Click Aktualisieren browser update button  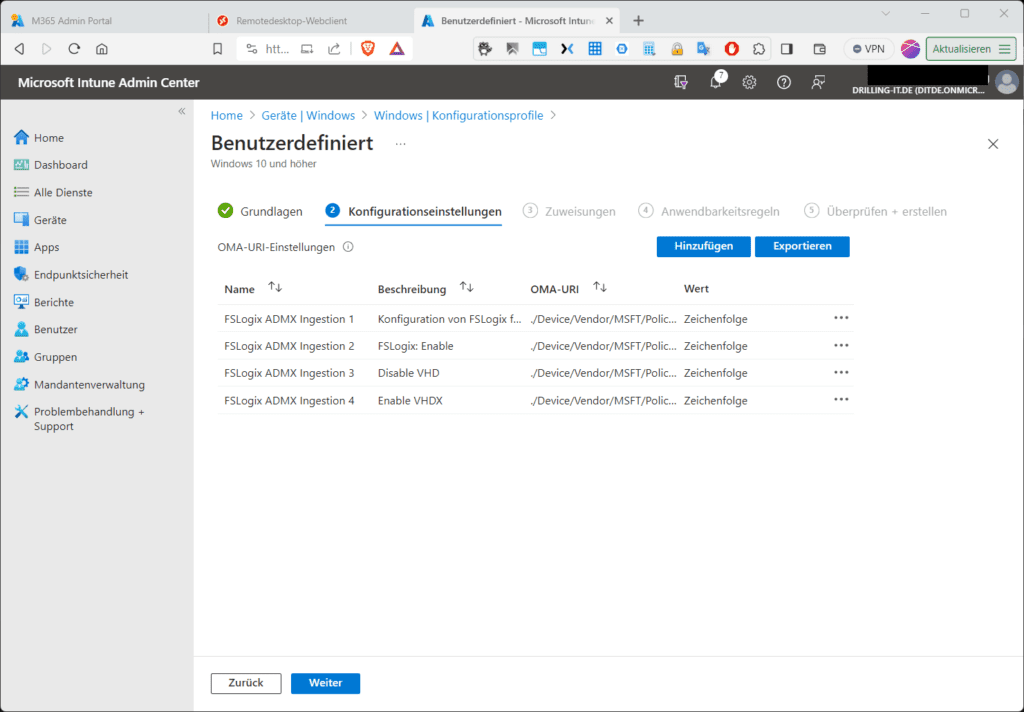point(970,49)
